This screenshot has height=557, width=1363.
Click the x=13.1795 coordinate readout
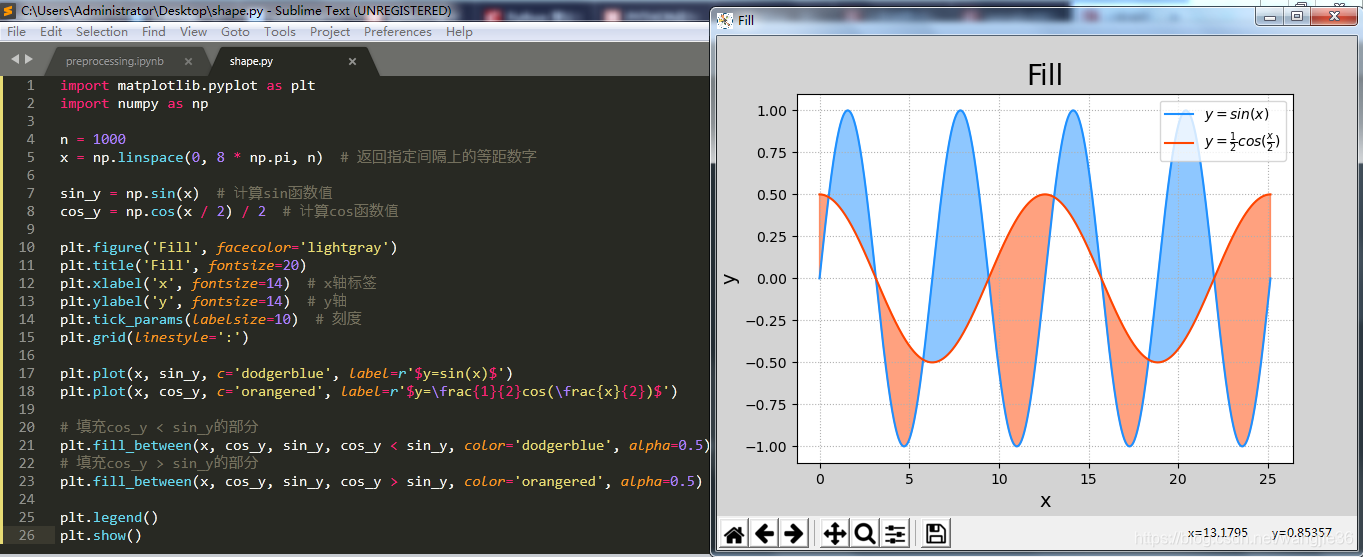pos(1217,532)
